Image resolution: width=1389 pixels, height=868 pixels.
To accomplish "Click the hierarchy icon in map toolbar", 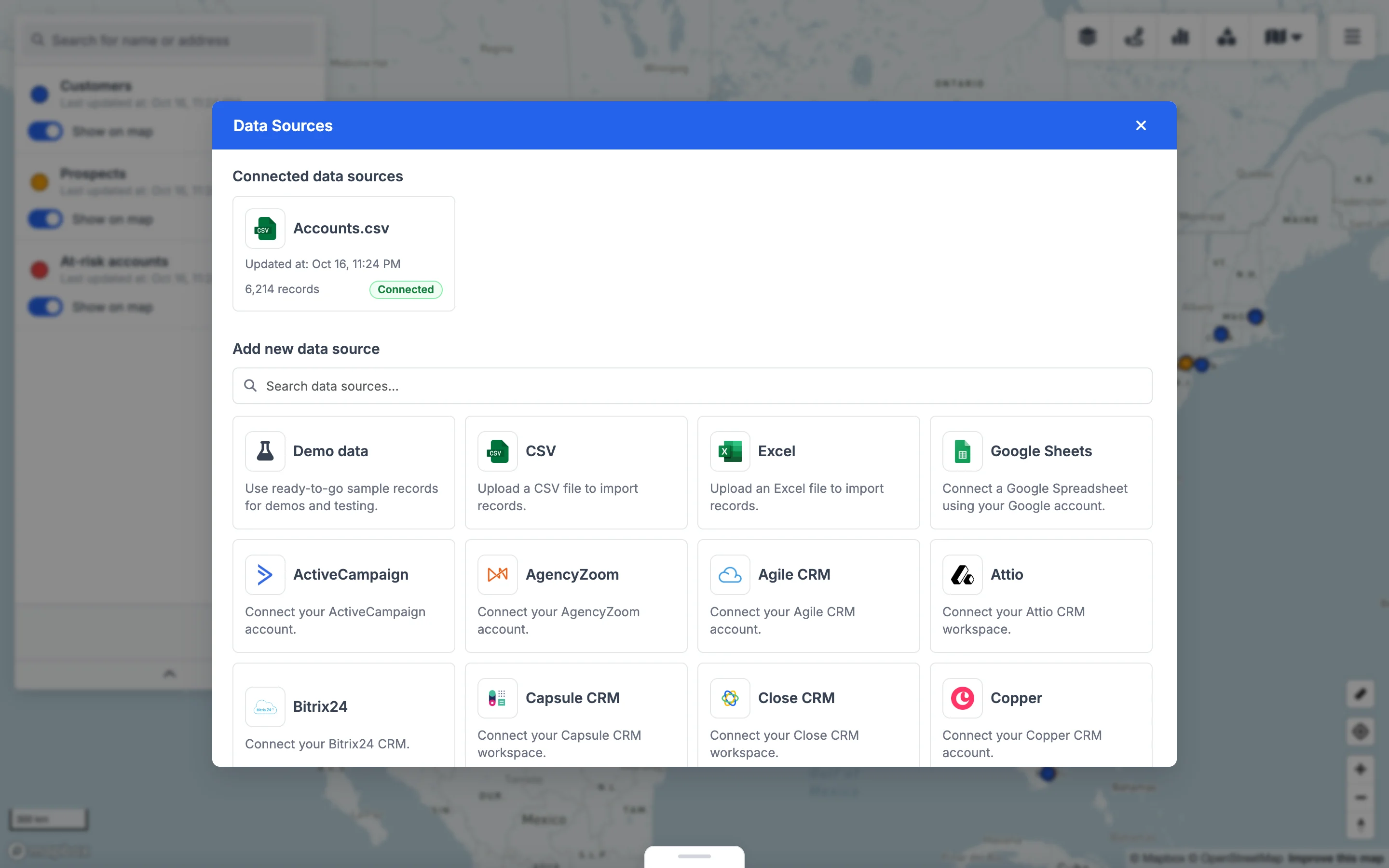I will (1226, 37).
